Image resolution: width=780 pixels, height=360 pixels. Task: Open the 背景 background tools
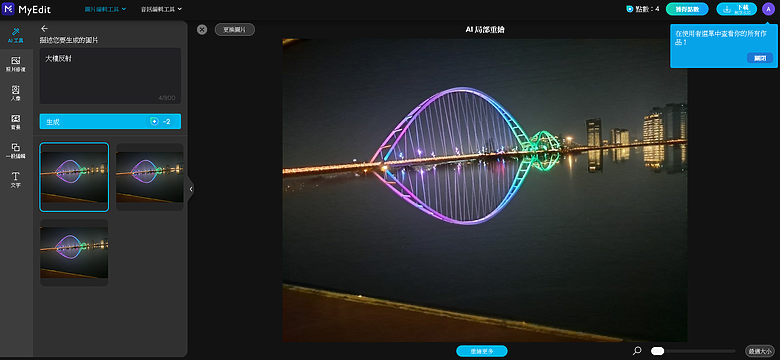tap(15, 122)
